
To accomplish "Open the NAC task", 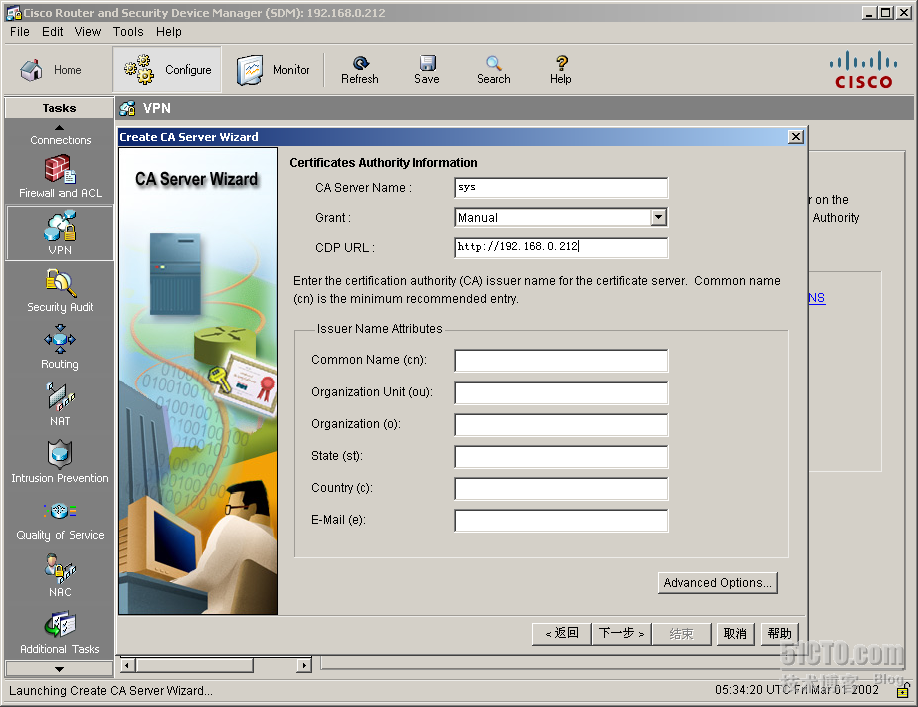I will click(60, 576).
